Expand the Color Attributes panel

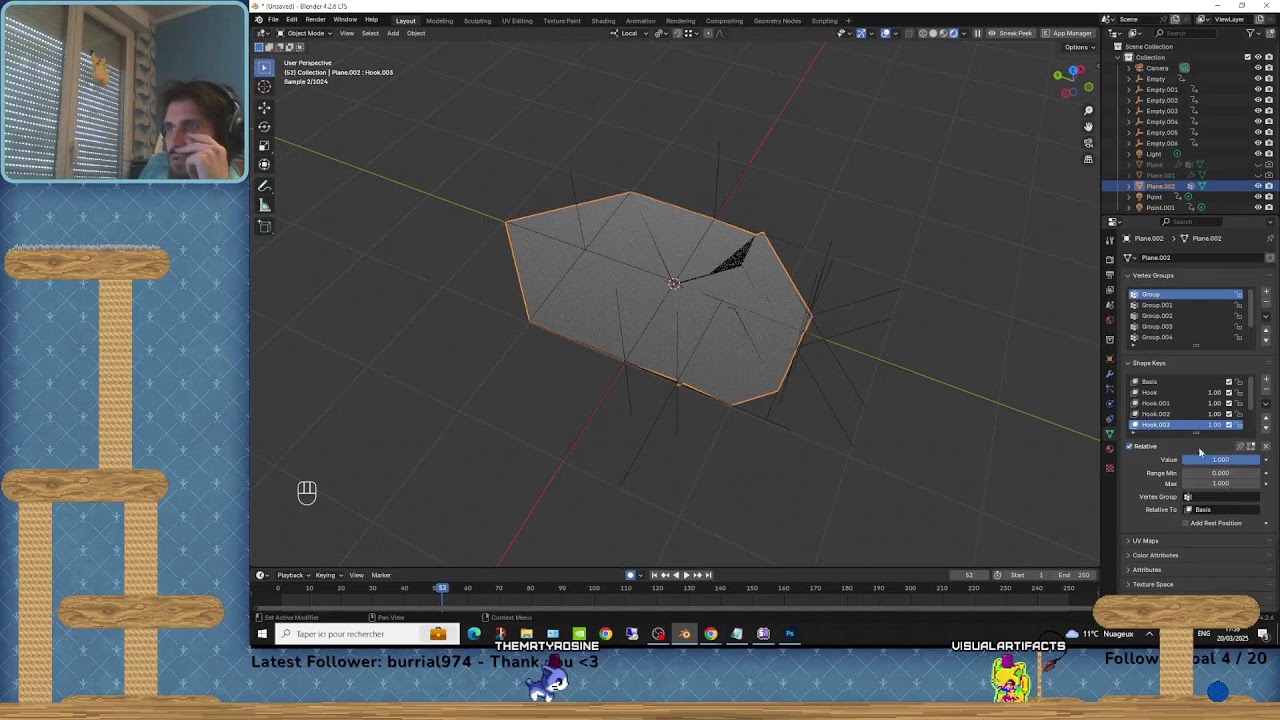coord(1155,555)
